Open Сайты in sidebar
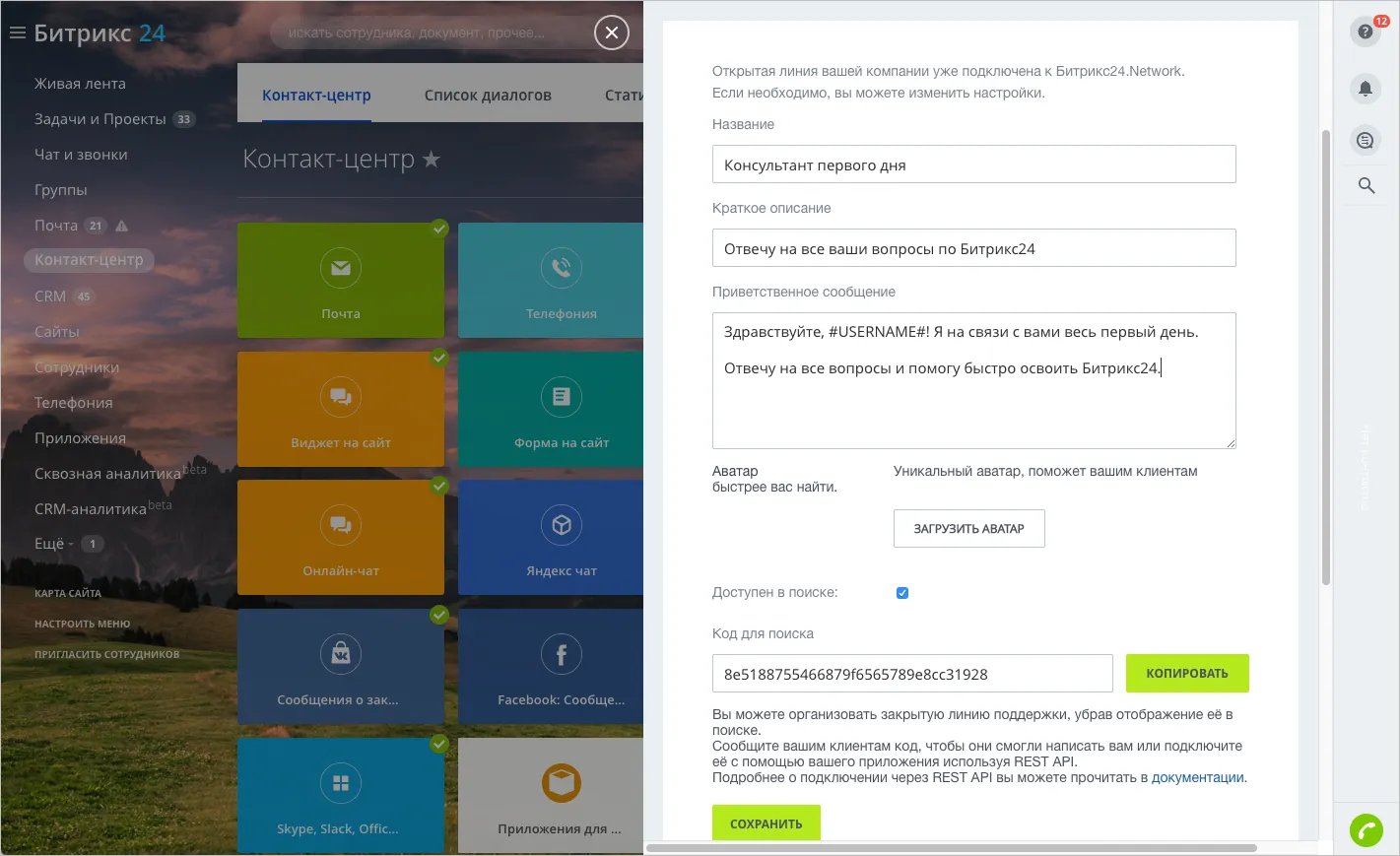The image size is (1400, 856). 57,332
